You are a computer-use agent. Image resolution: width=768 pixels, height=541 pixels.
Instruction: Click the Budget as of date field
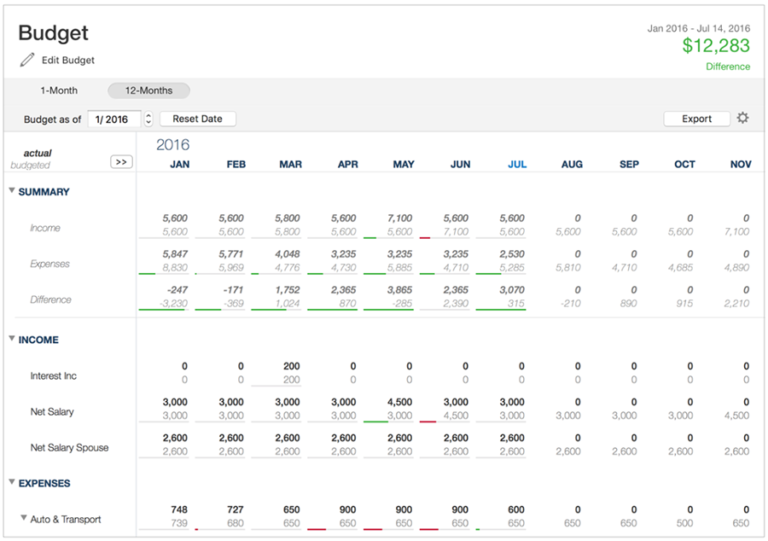[x=115, y=119]
